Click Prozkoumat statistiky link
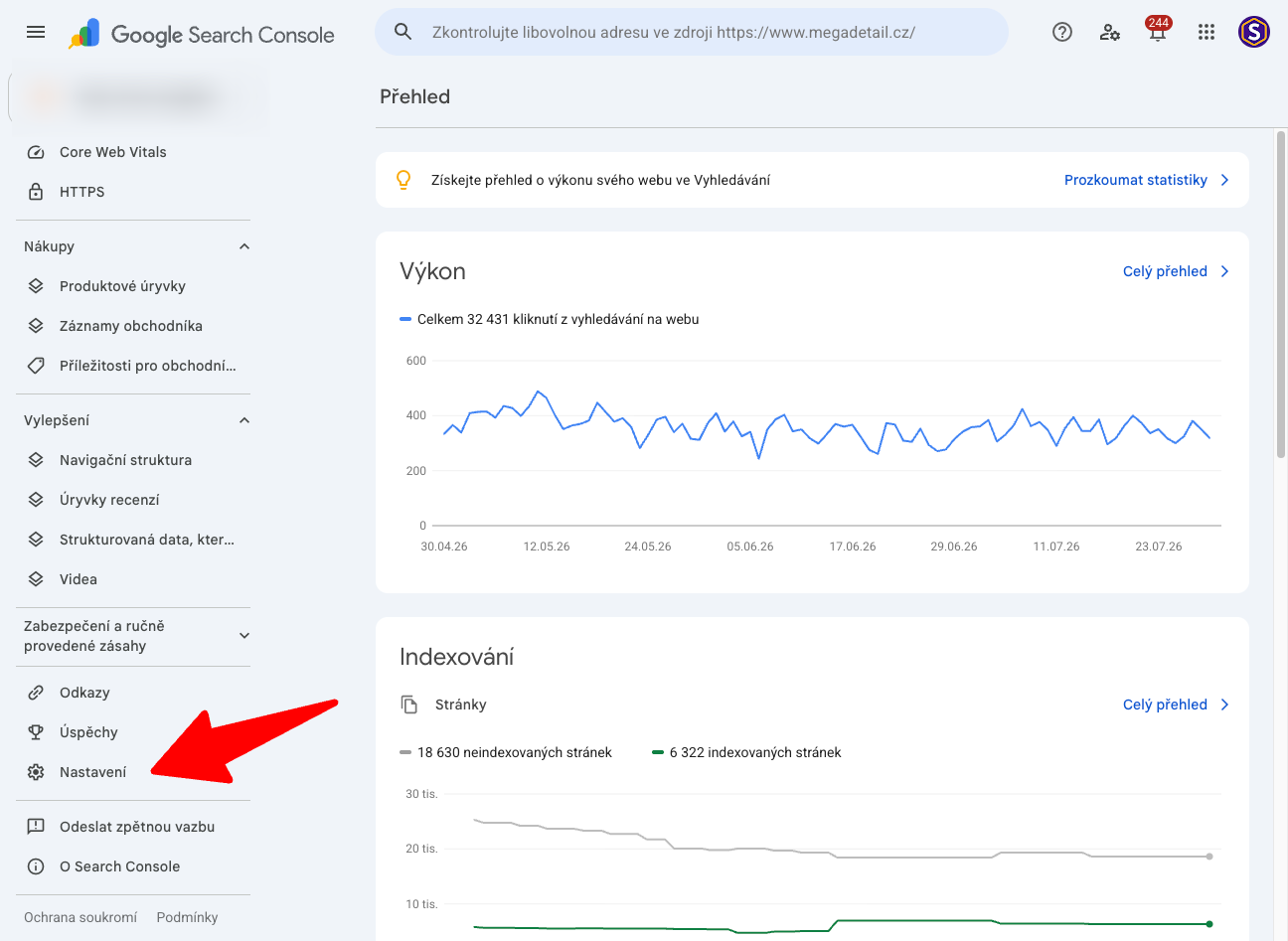This screenshot has height=941, width=1288. tap(1136, 180)
